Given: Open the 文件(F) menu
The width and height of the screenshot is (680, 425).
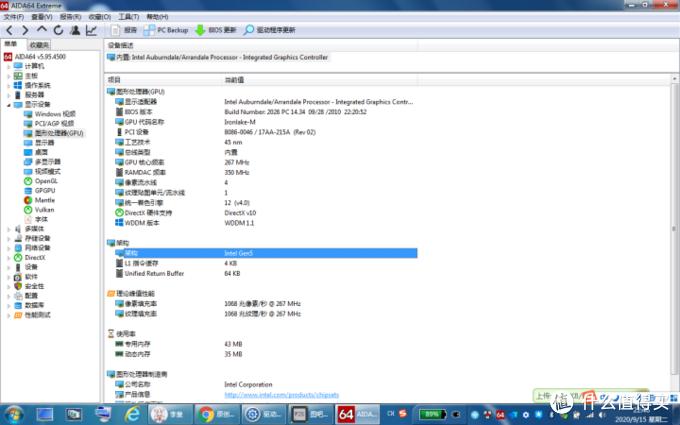Looking at the screenshot, I should point(13,16).
